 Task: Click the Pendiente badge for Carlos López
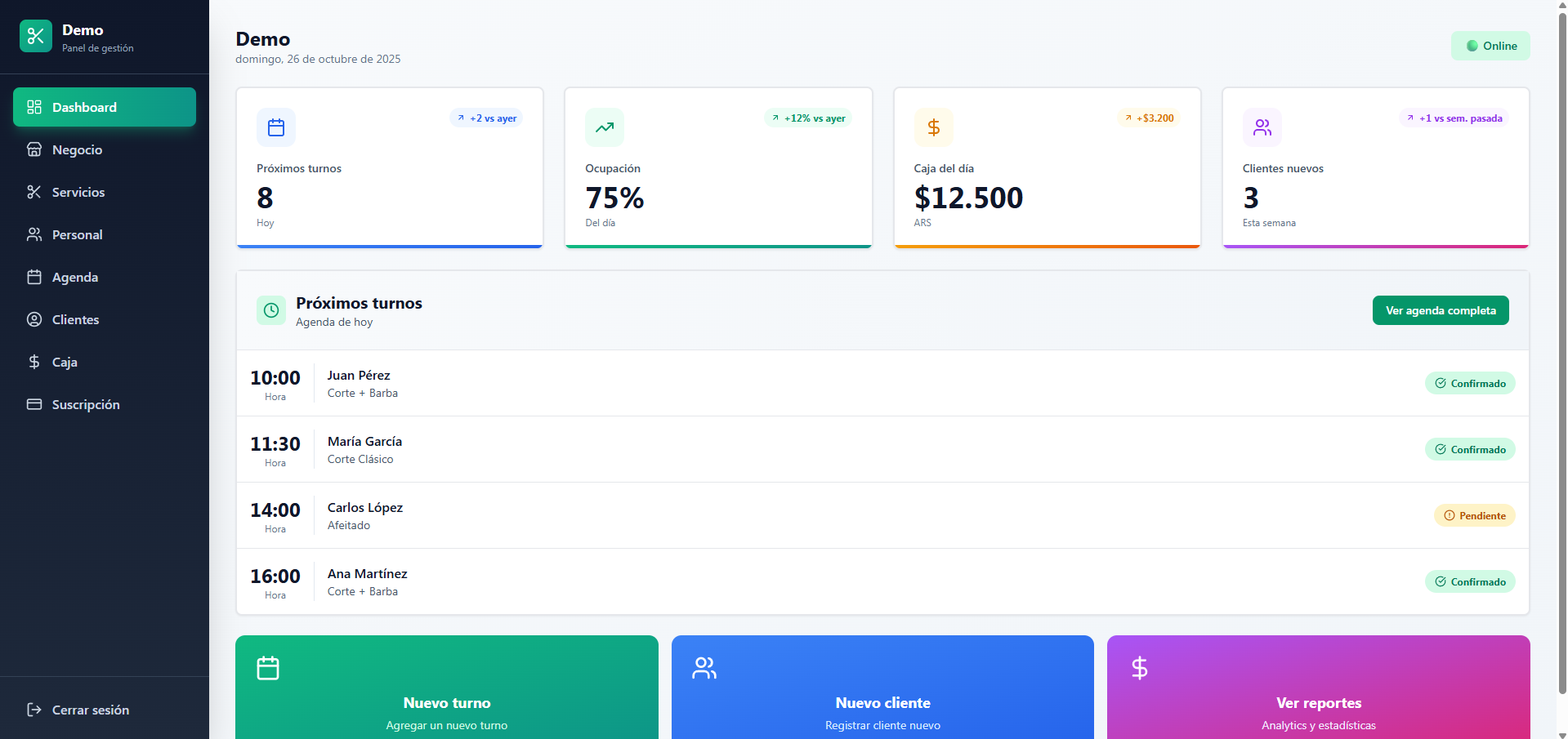click(x=1474, y=515)
